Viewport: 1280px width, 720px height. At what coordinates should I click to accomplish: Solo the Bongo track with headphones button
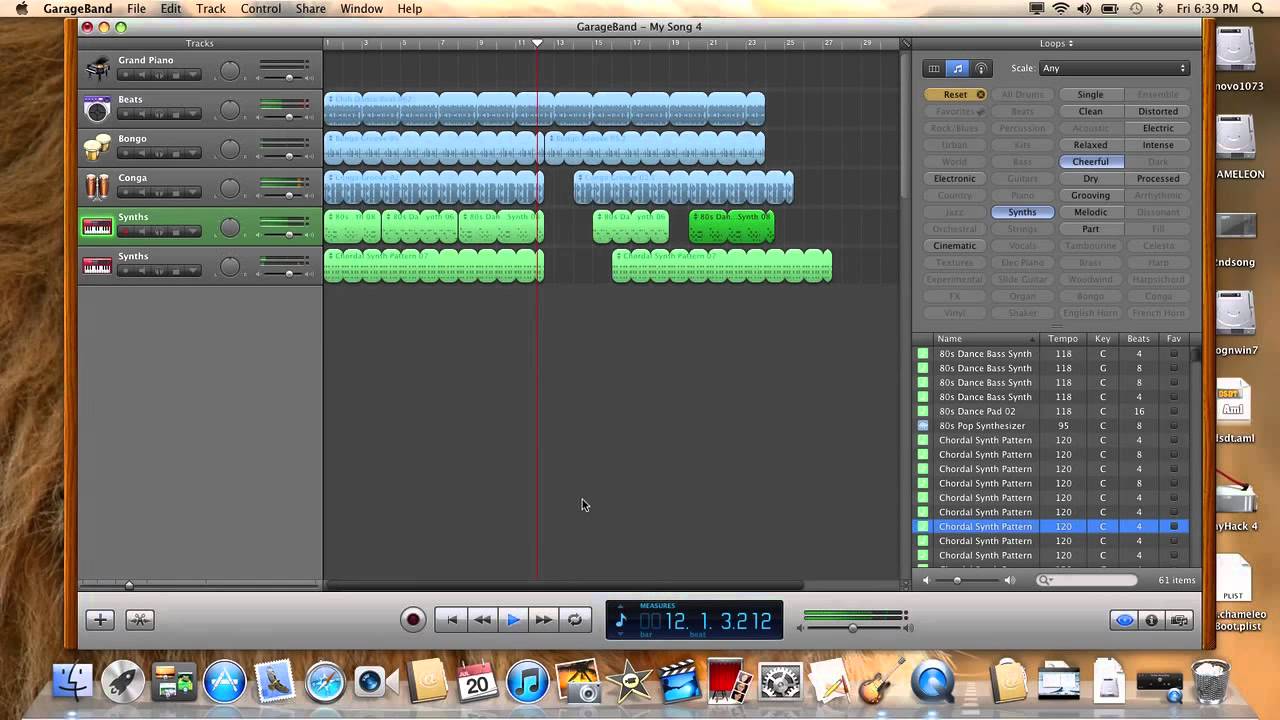[159, 153]
